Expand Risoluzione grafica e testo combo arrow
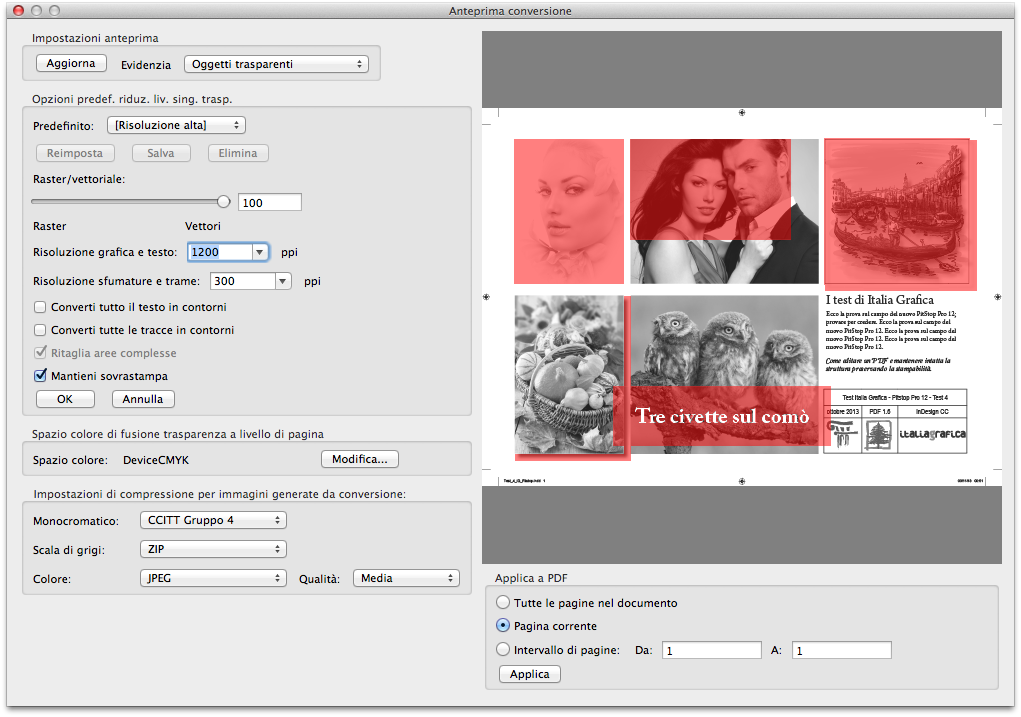The width and height of the screenshot is (1021, 717). pos(260,253)
